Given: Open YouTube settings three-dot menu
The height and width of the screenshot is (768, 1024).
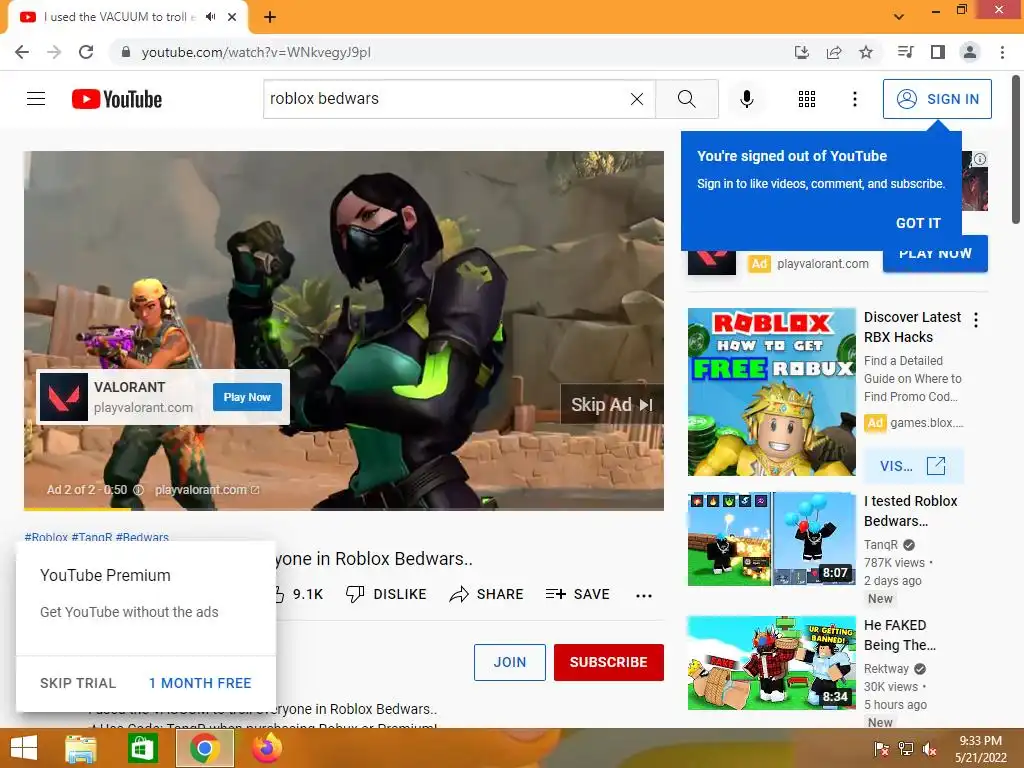Looking at the screenshot, I should [x=854, y=99].
